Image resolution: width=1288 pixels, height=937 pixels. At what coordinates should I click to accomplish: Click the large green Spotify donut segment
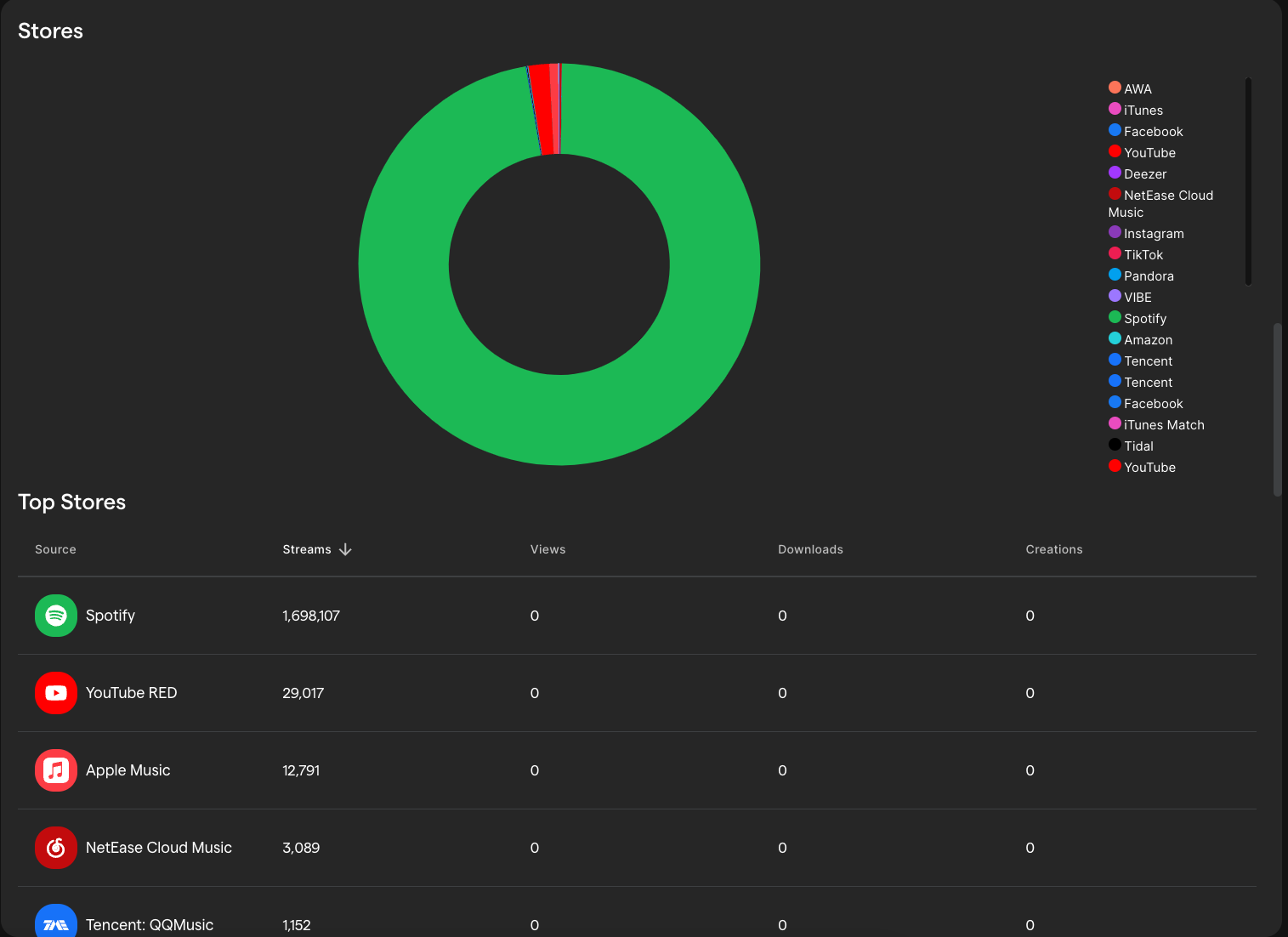tap(559, 420)
